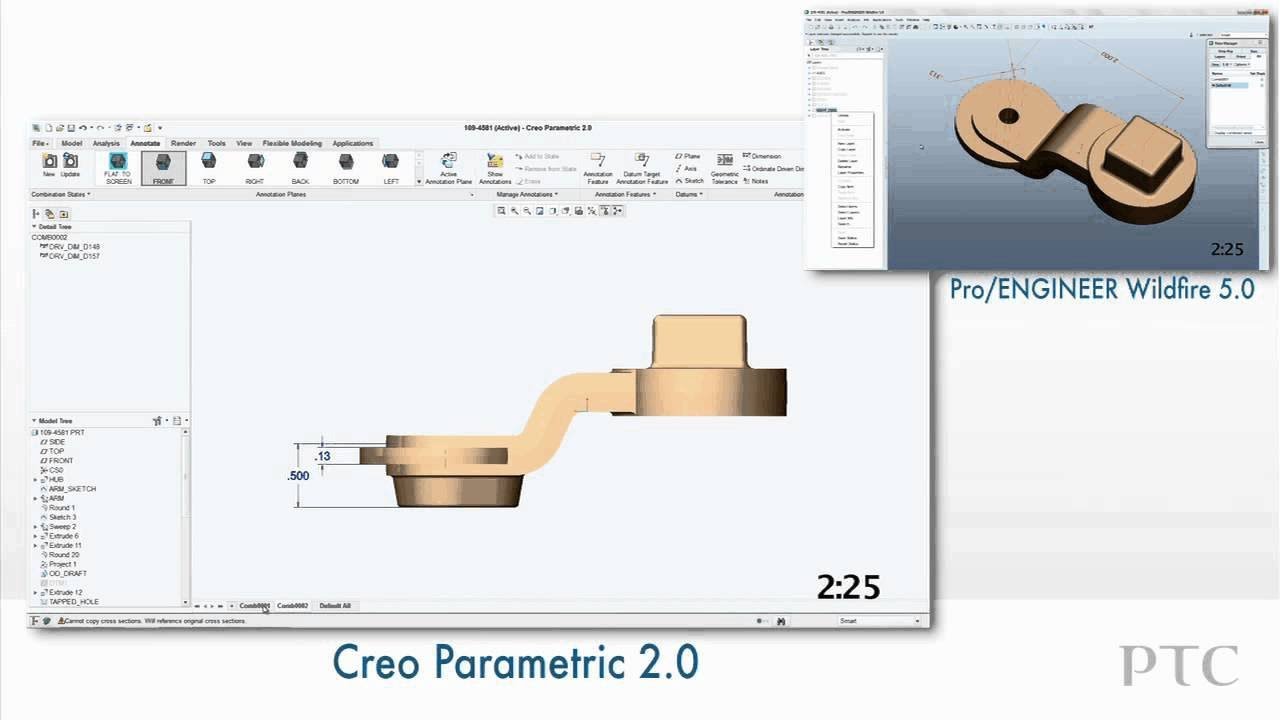Expand Extrude 11 in the Model Tree
The width and height of the screenshot is (1280, 720).
click(x=36, y=545)
